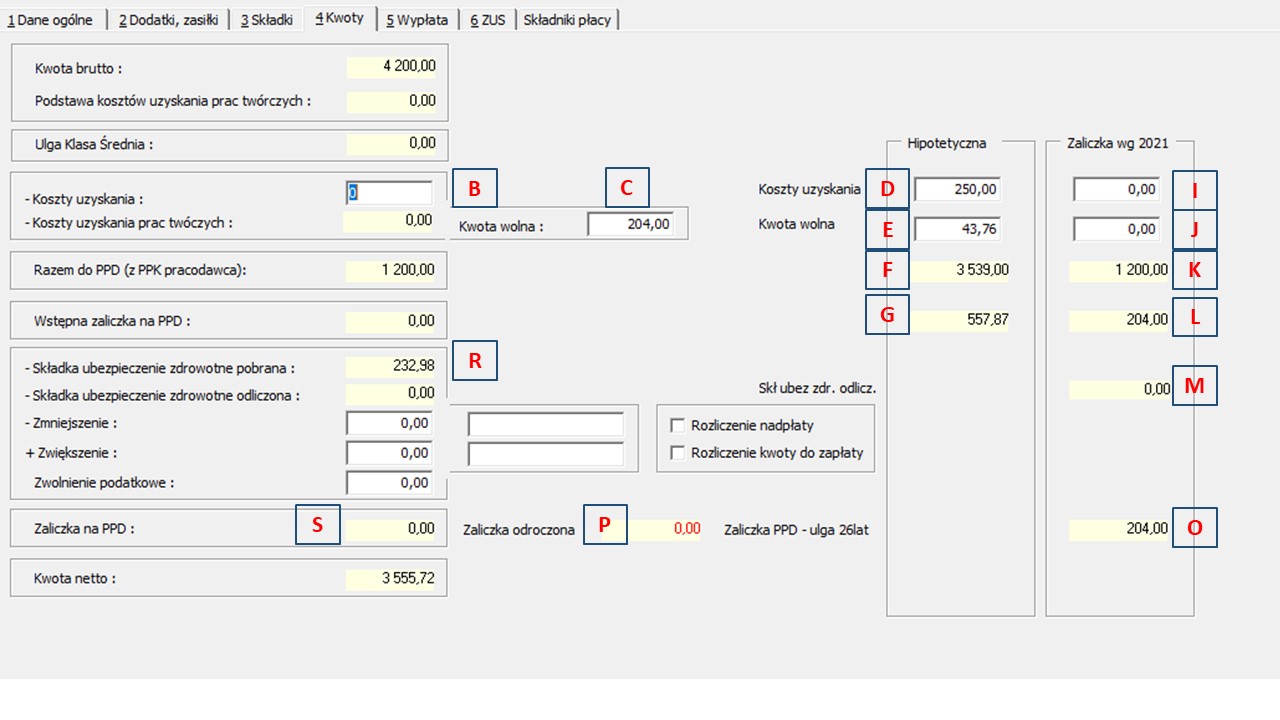Click Zaliczka PPD - ulga 26lat value 204,00
This screenshot has height=720, width=1280.
(x=1120, y=529)
